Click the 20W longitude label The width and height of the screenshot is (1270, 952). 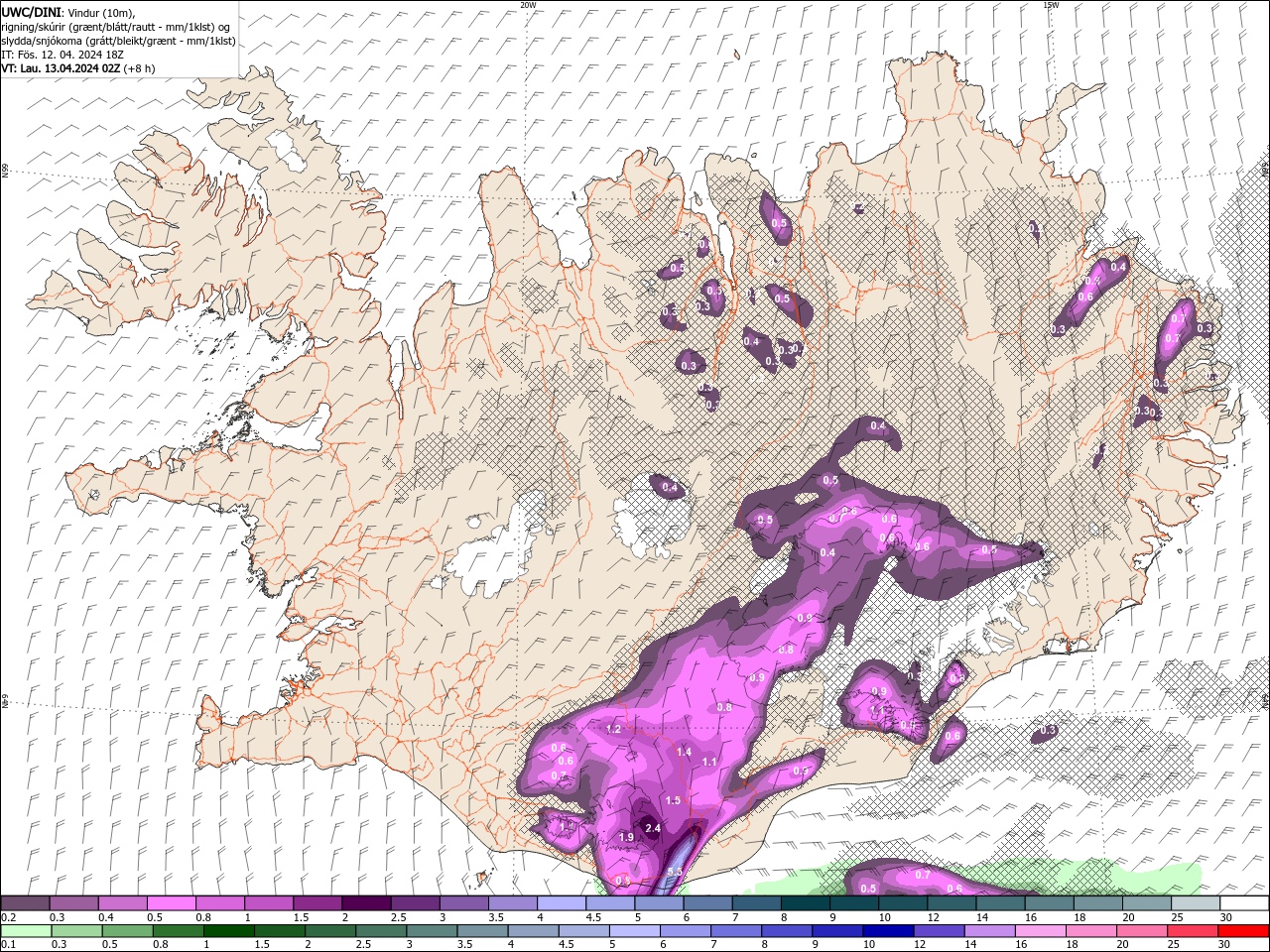[528, 4]
